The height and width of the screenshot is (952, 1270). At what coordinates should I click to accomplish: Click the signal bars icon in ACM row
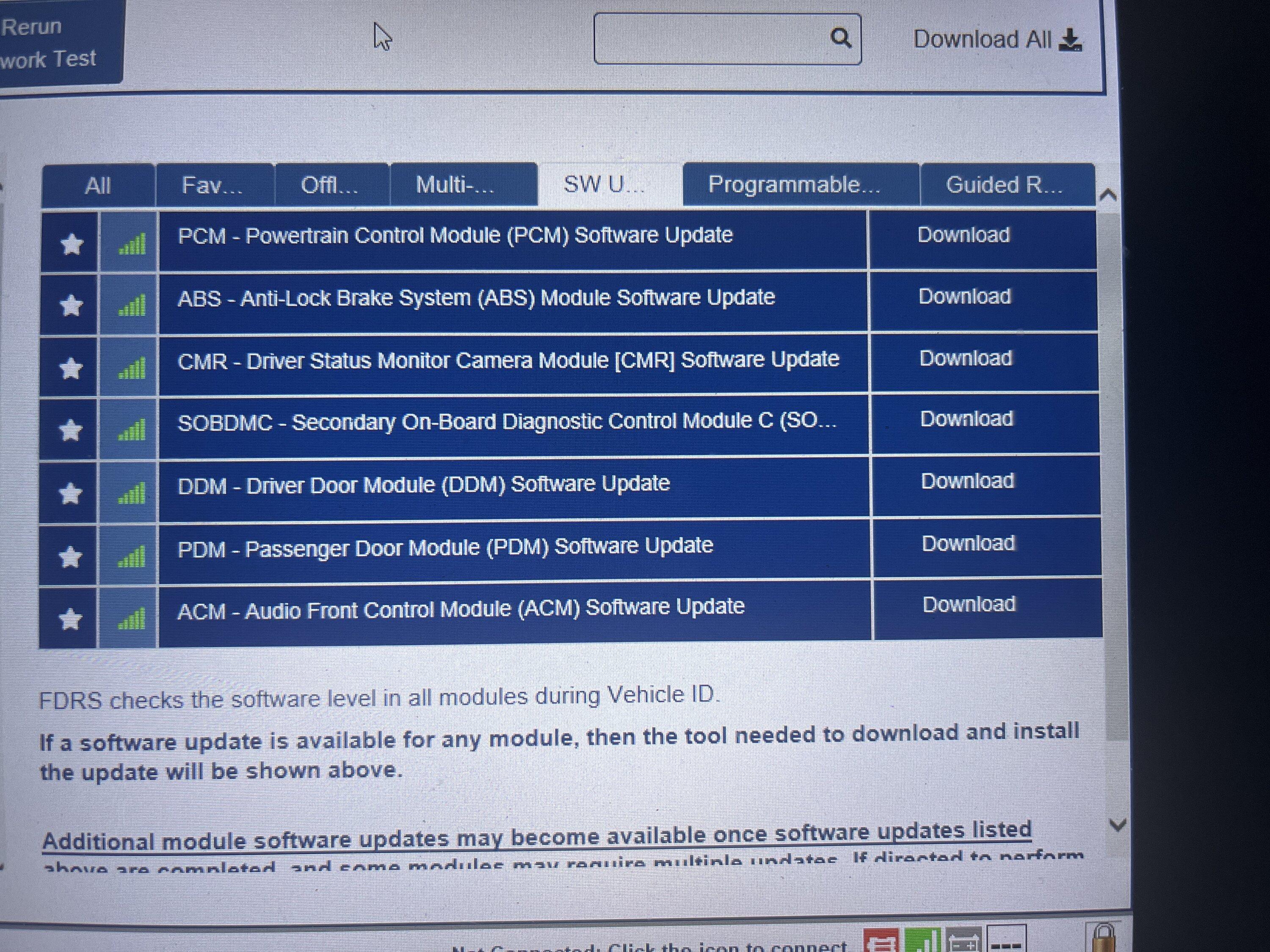pos(132,619)
